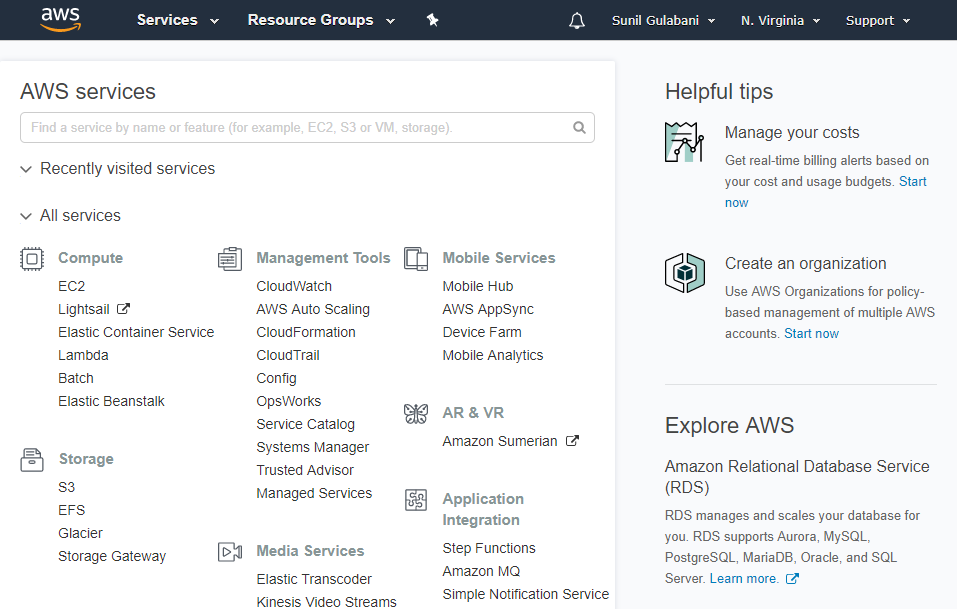Open Mobile Analytics
The width and height of the screenshot is (957, 609).
pos(493,355)
